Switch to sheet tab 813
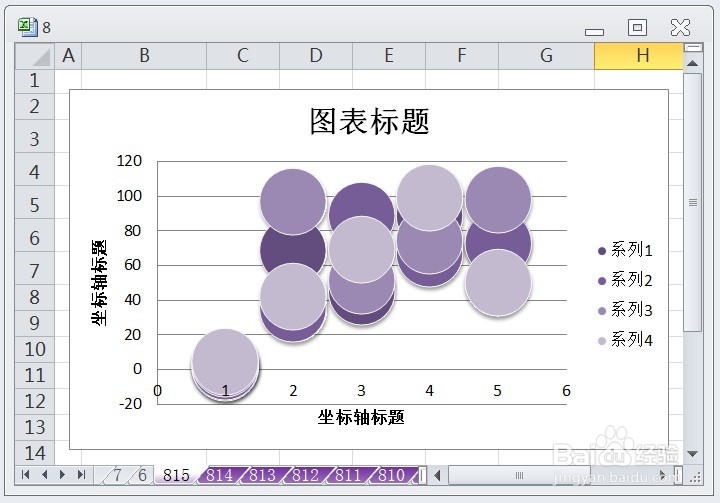The width and height of the screenshot is (720, 503). pyautogui.click(x=263, y=475)
